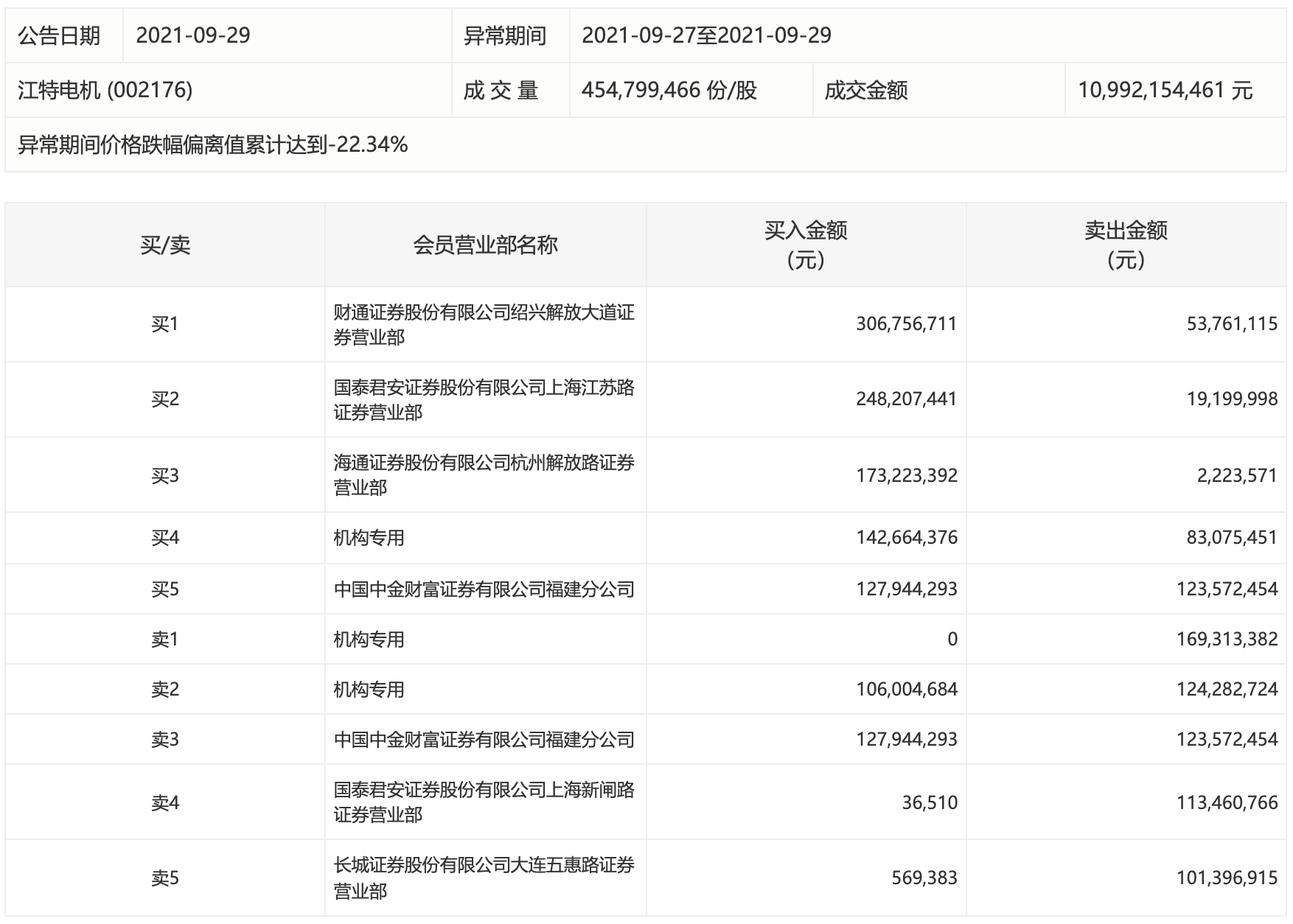Select the 成交量 value 454,799,466 份/股
The image size is (1293, 924).
(669, 90)
